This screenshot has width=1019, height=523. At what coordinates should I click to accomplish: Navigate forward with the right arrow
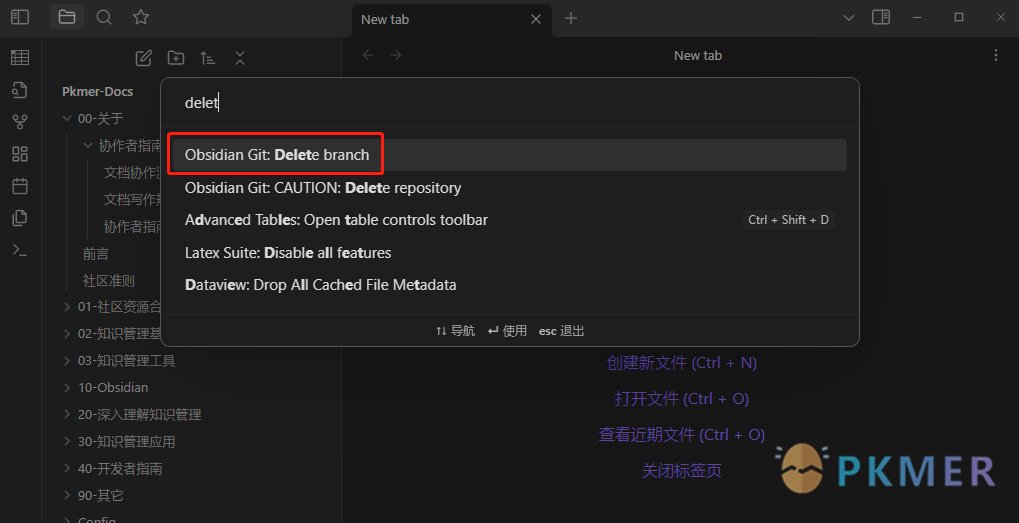[x=396, y=55]
